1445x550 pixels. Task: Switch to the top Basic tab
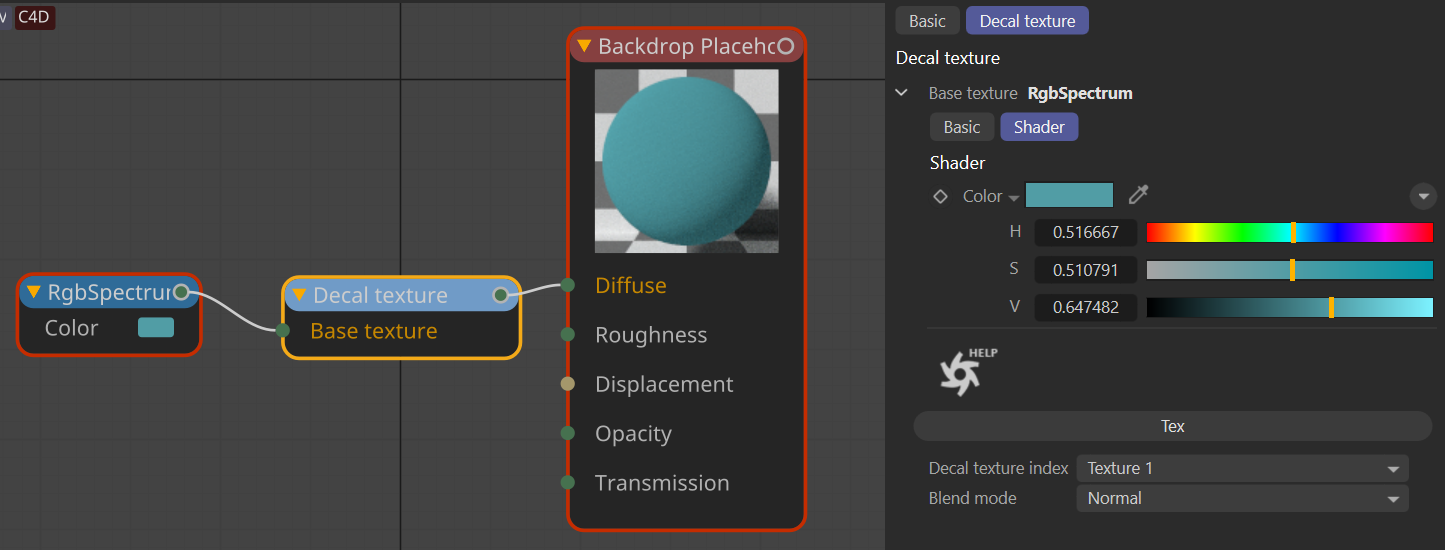pyautogui.click(x=927, y=21)
